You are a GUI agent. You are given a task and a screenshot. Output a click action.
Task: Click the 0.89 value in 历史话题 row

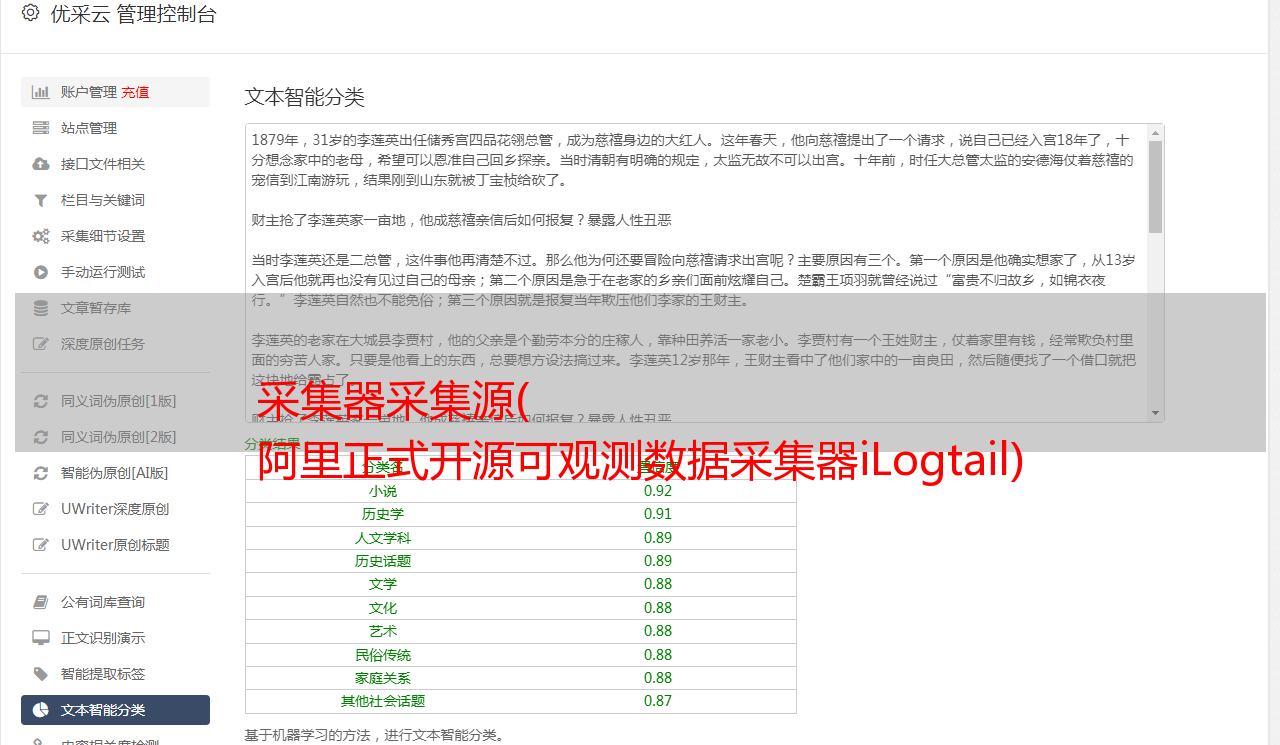[x=658, y=561]
